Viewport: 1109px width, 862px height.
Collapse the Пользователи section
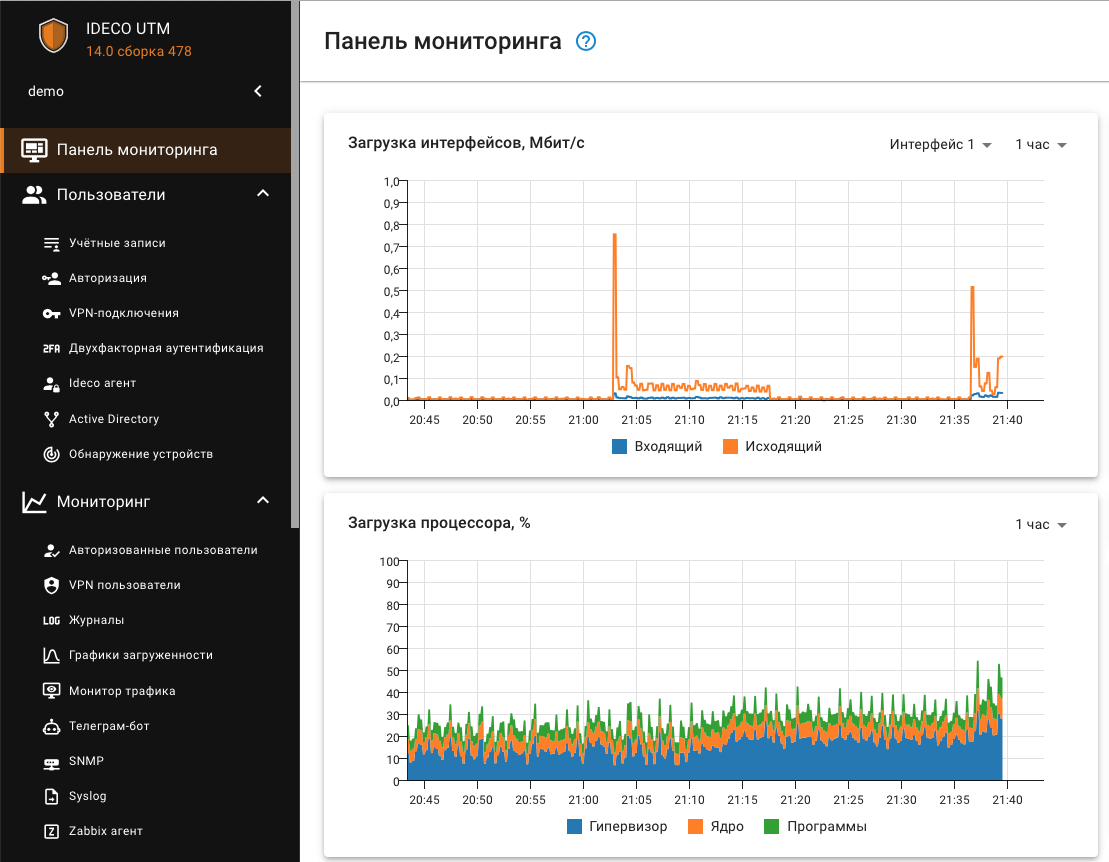[263, 194]
